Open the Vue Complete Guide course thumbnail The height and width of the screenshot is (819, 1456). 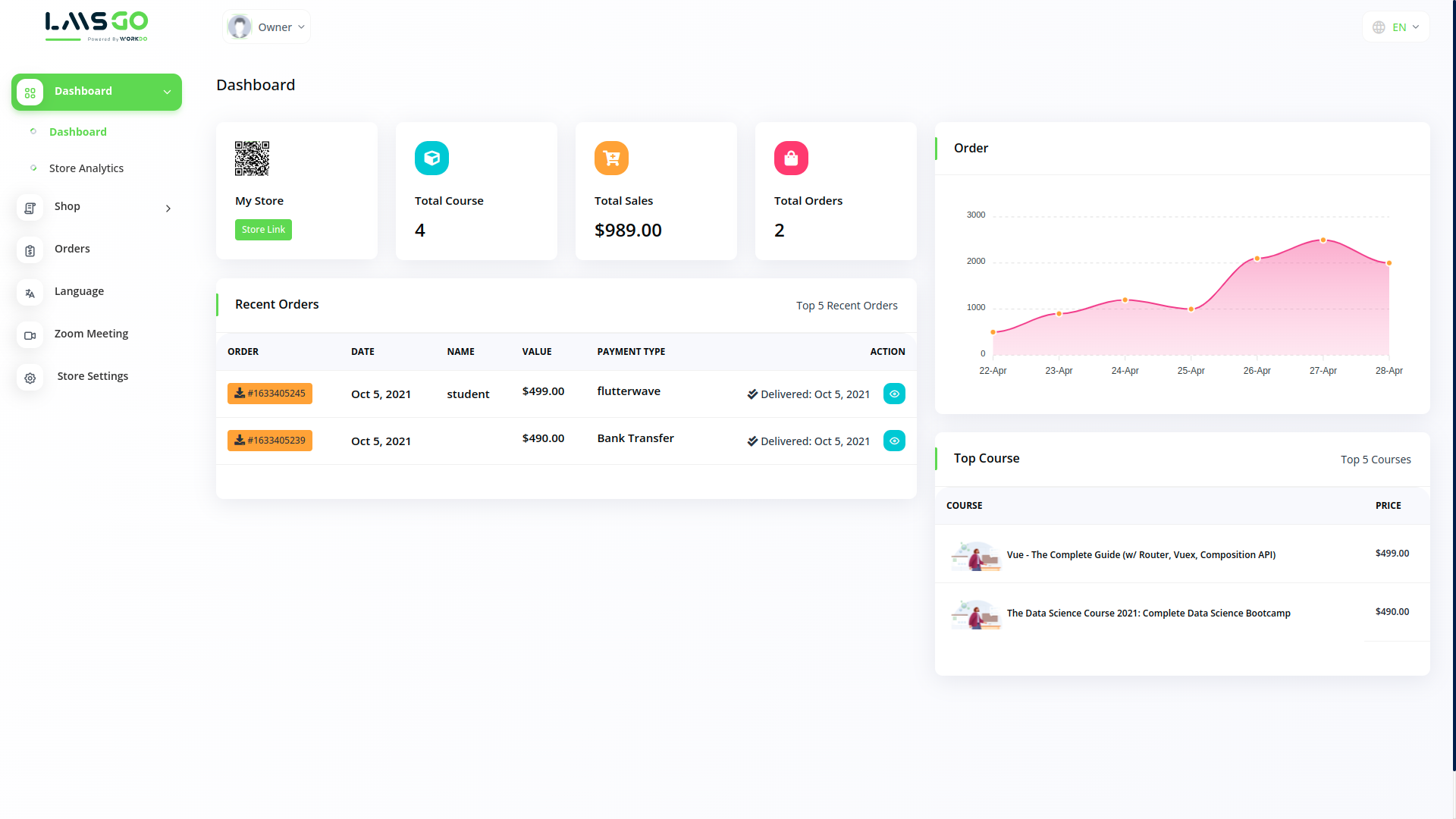(976, 556)
